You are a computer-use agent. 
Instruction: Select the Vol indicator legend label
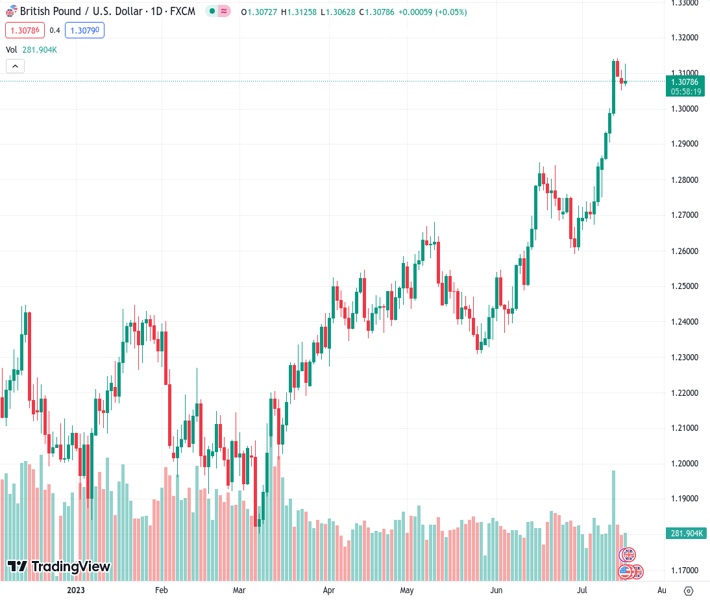pyautogui.click(x=11, y=49)
